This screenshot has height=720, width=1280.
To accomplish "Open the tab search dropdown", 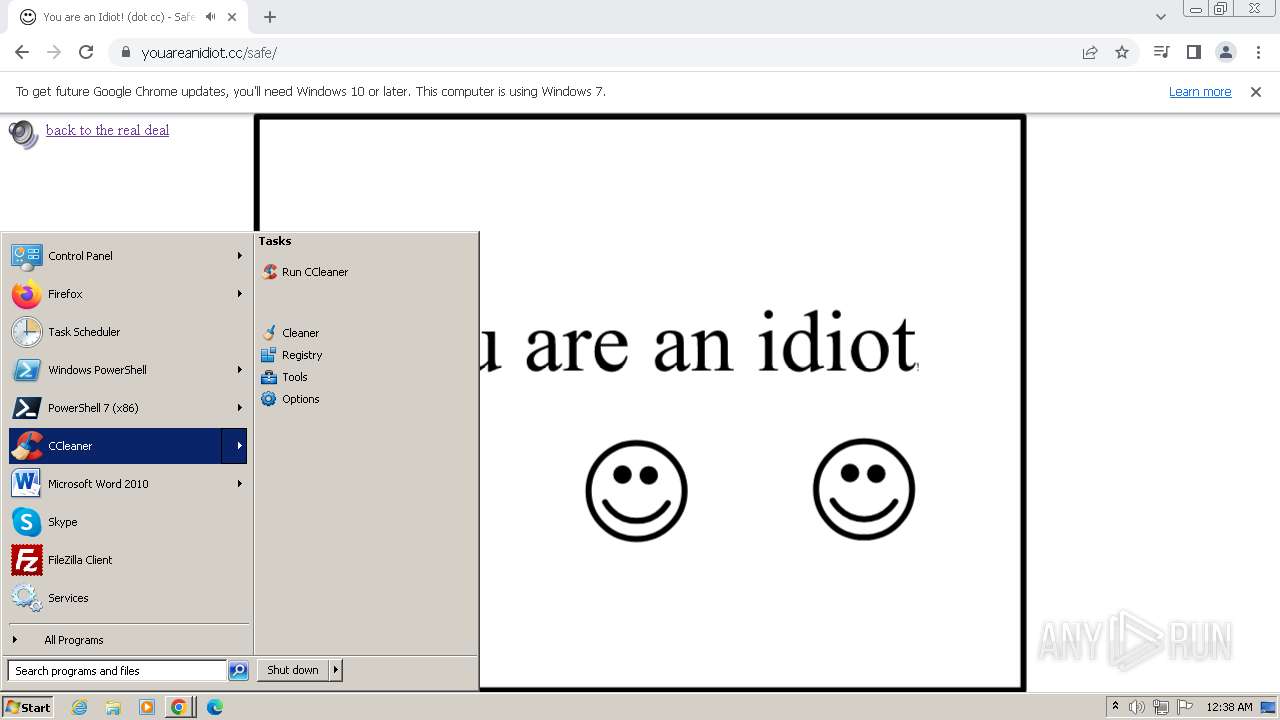I will [1160, 17].
